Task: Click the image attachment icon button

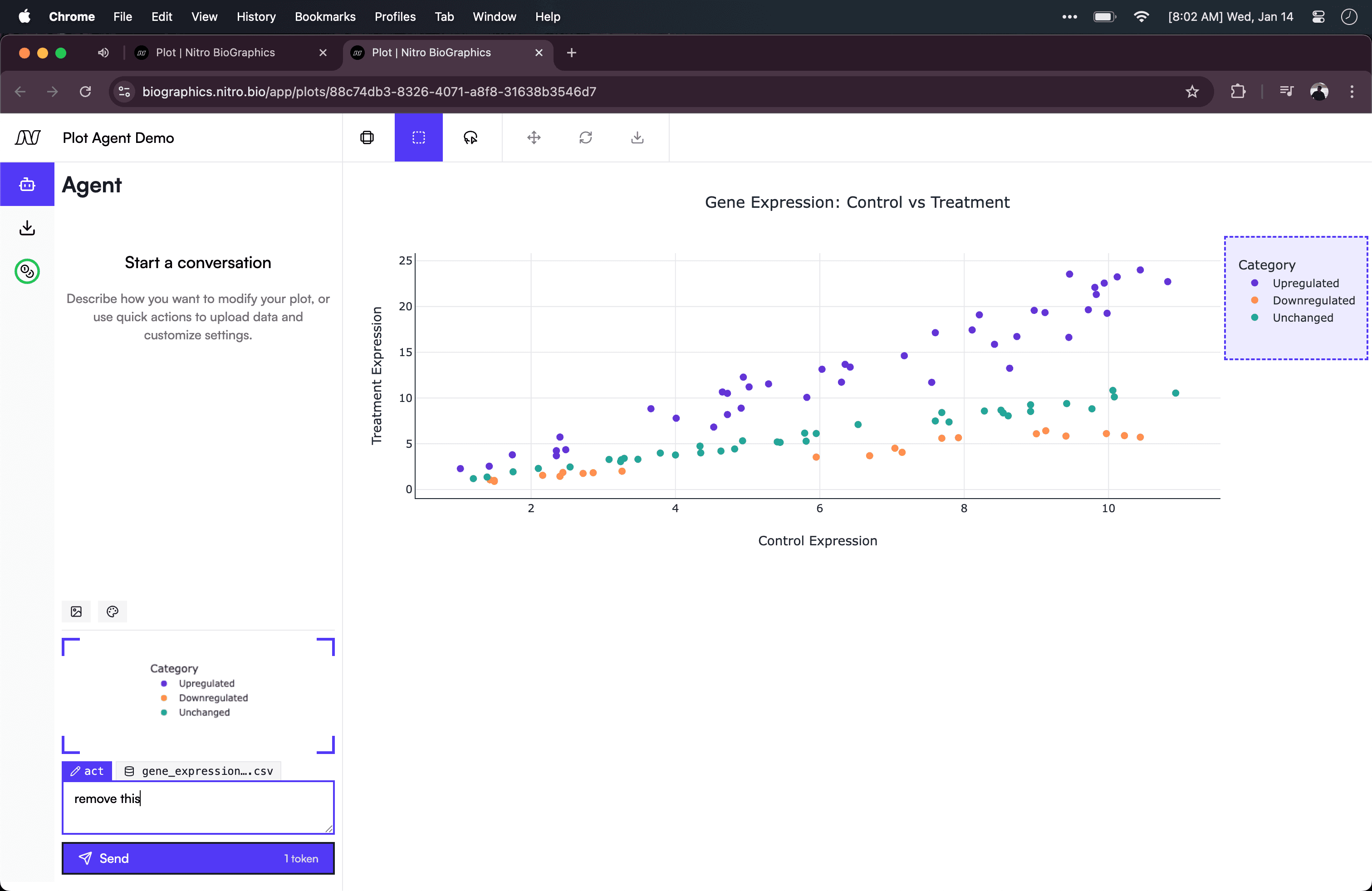Action: [x=76, y=612]
